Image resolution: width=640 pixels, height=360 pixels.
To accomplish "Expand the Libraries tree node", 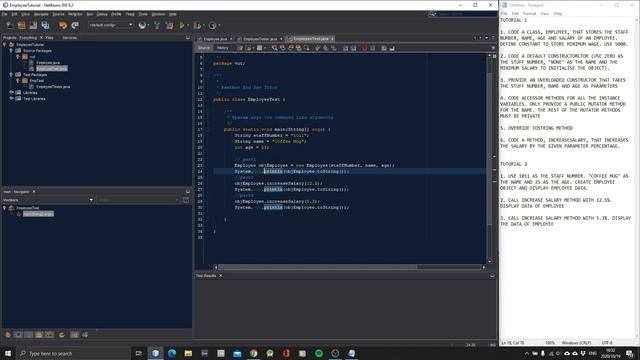I will [11, 93].
